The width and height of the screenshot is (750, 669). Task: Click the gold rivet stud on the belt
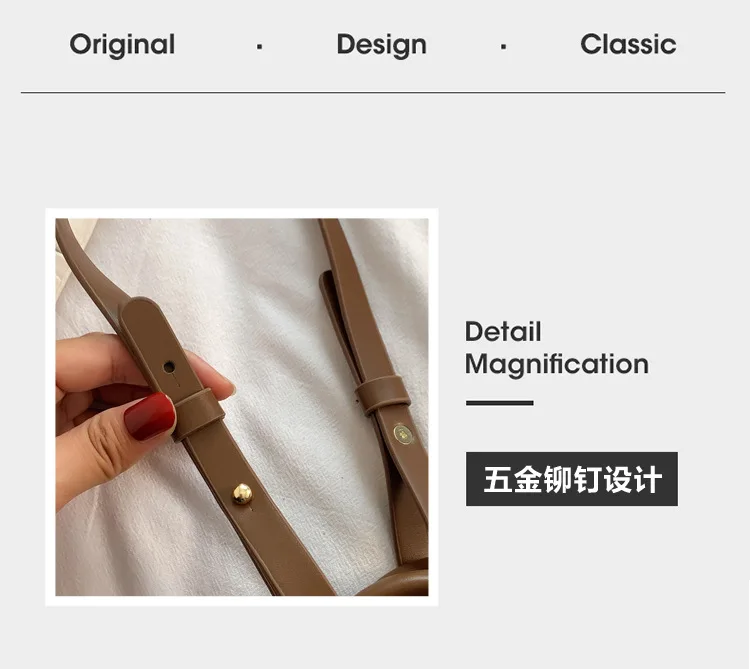(x=242, y=494)
